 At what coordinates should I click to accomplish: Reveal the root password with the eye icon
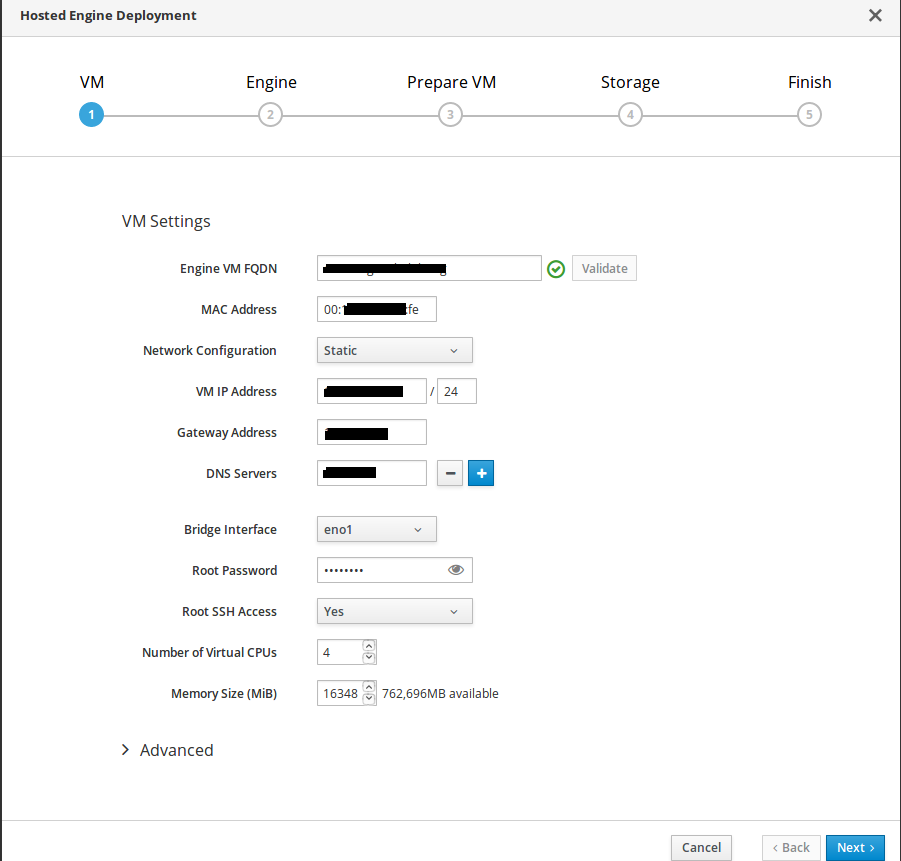pos(456,570)
